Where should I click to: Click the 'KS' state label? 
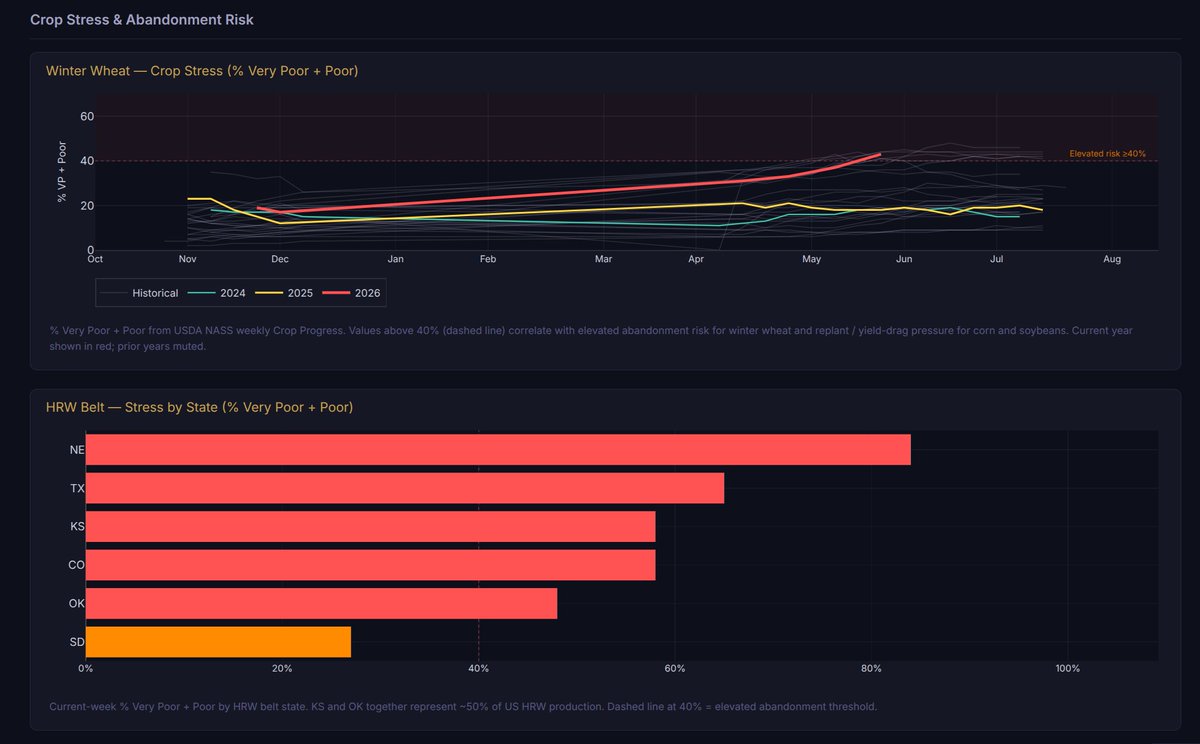(77, 527)
